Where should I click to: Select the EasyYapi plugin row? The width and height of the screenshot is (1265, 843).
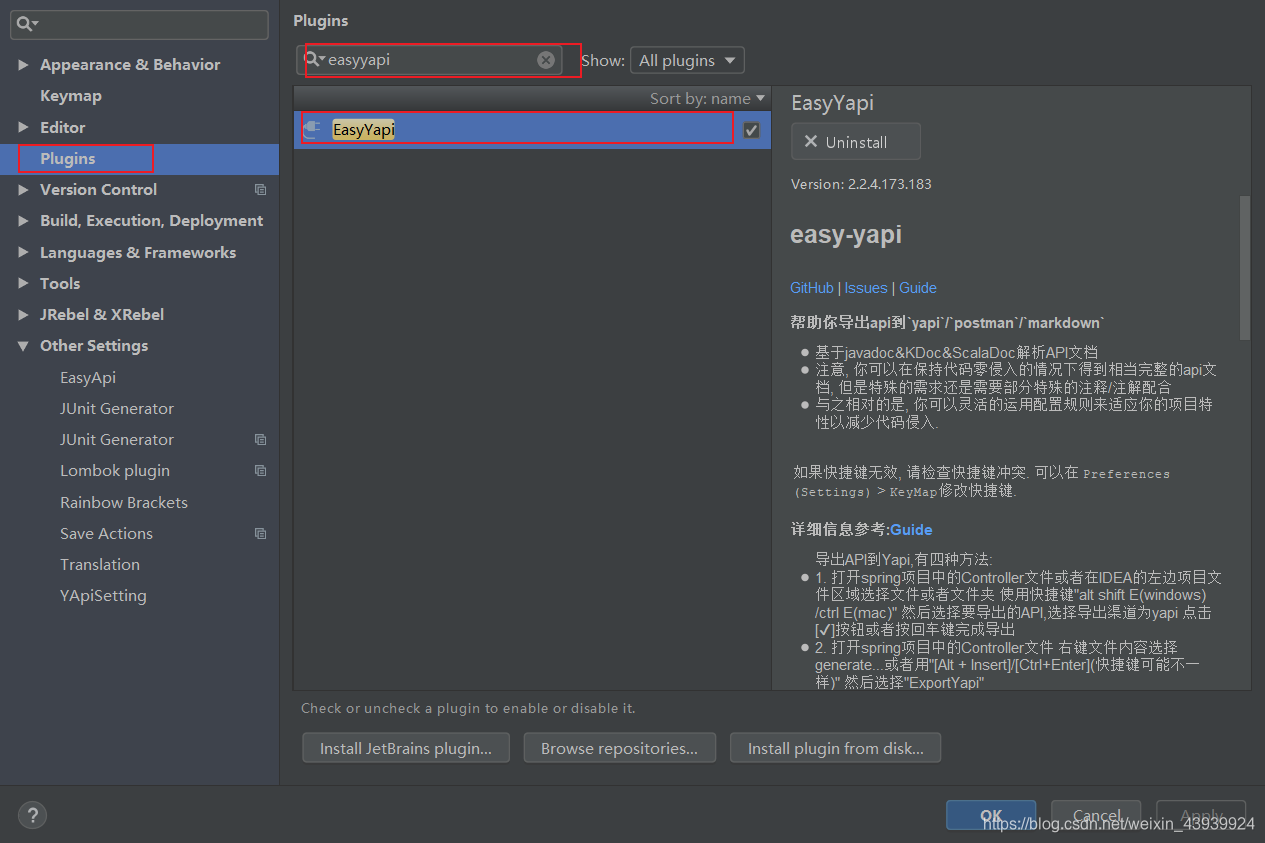[532, 130]
